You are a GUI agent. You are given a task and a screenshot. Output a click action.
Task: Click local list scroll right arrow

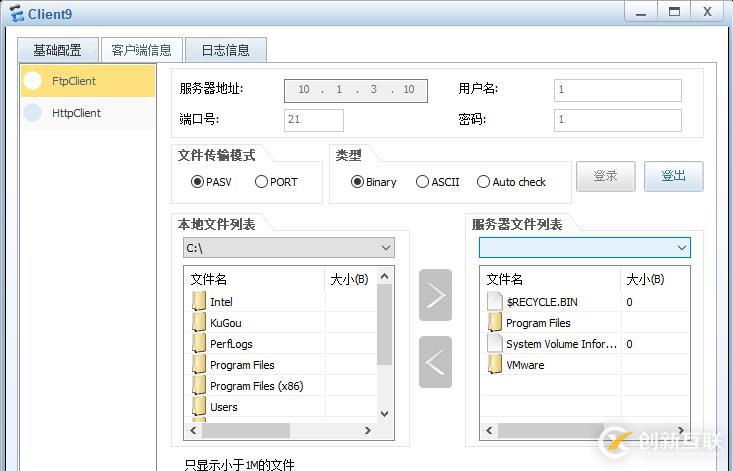click(368, 430)
